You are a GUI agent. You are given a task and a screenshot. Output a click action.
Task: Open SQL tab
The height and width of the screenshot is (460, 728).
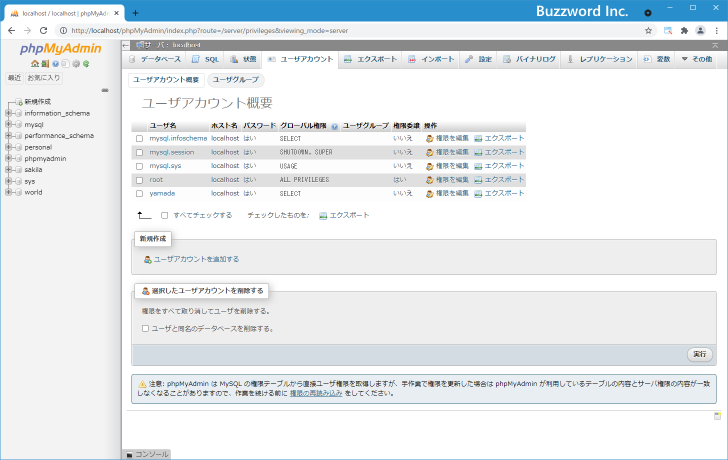click(x=206, y=59)
